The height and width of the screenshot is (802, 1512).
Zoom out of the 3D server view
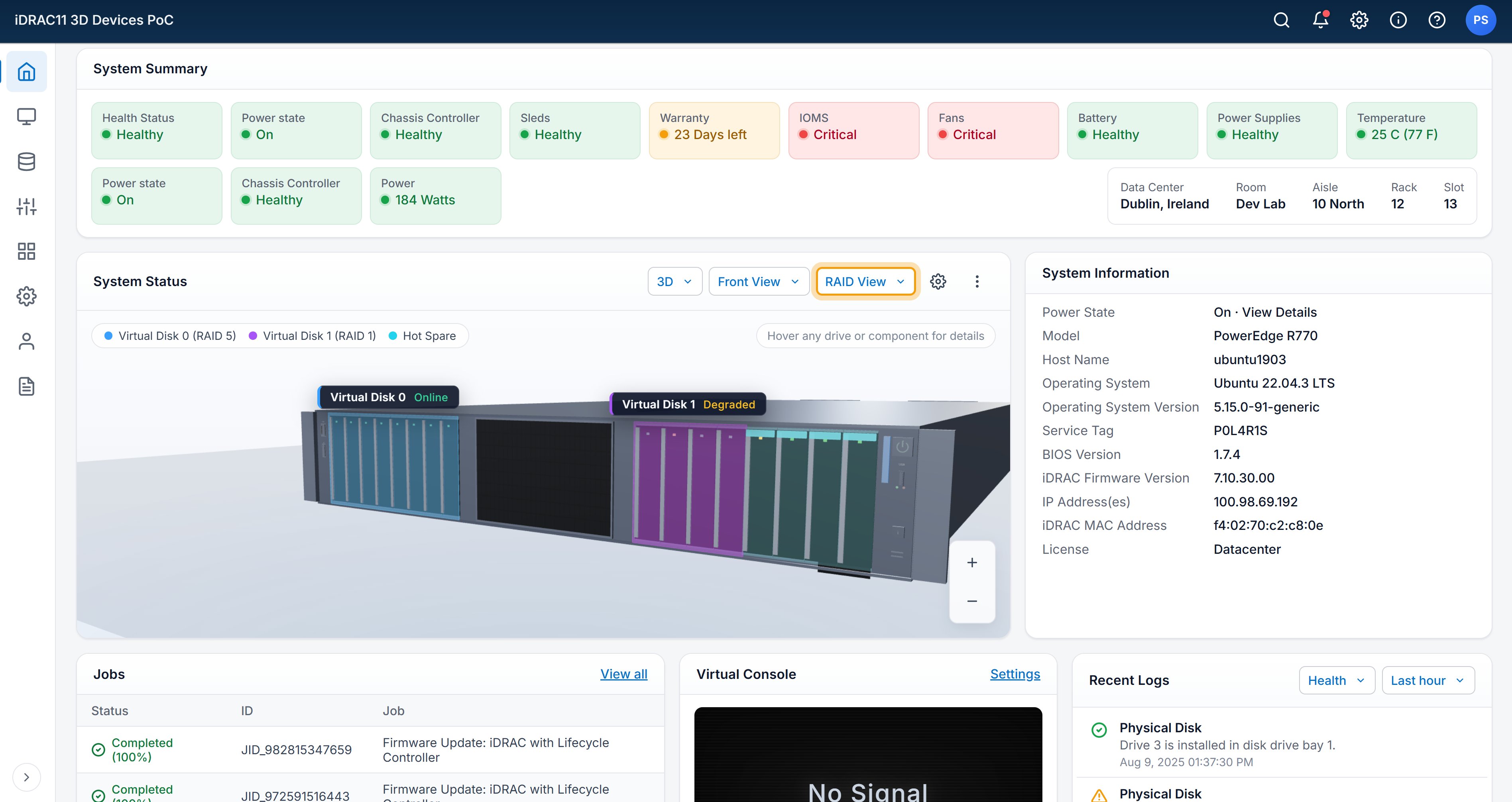coord(972,601)
